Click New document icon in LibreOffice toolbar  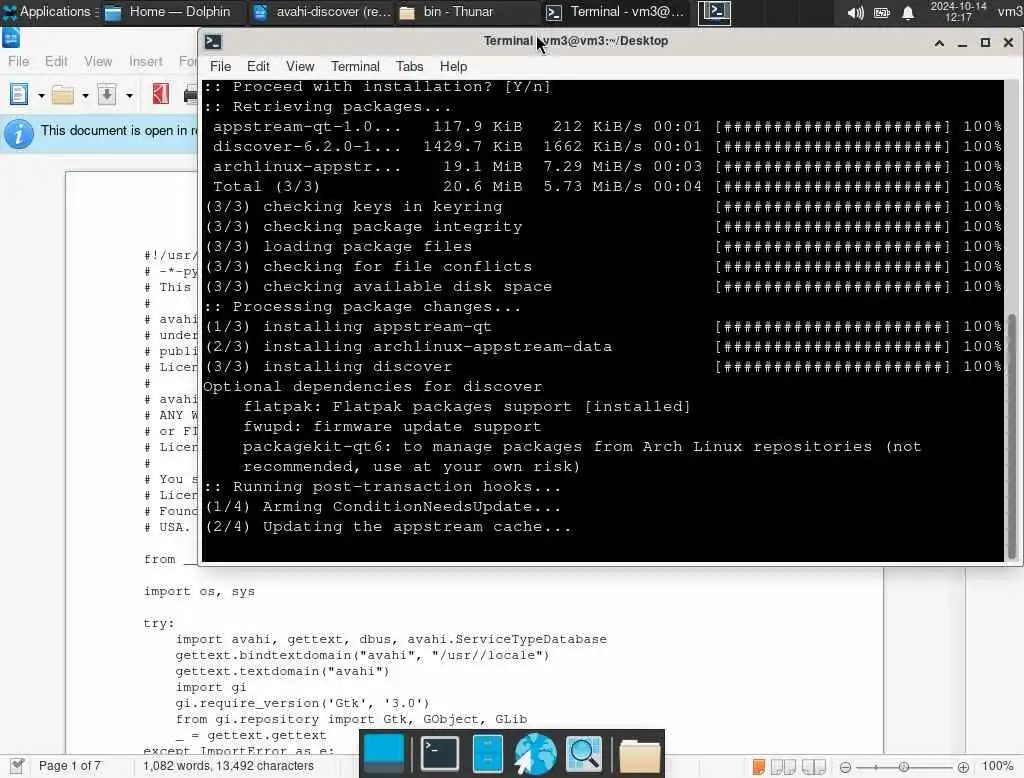pyautogui.click(x=19, y=95)
